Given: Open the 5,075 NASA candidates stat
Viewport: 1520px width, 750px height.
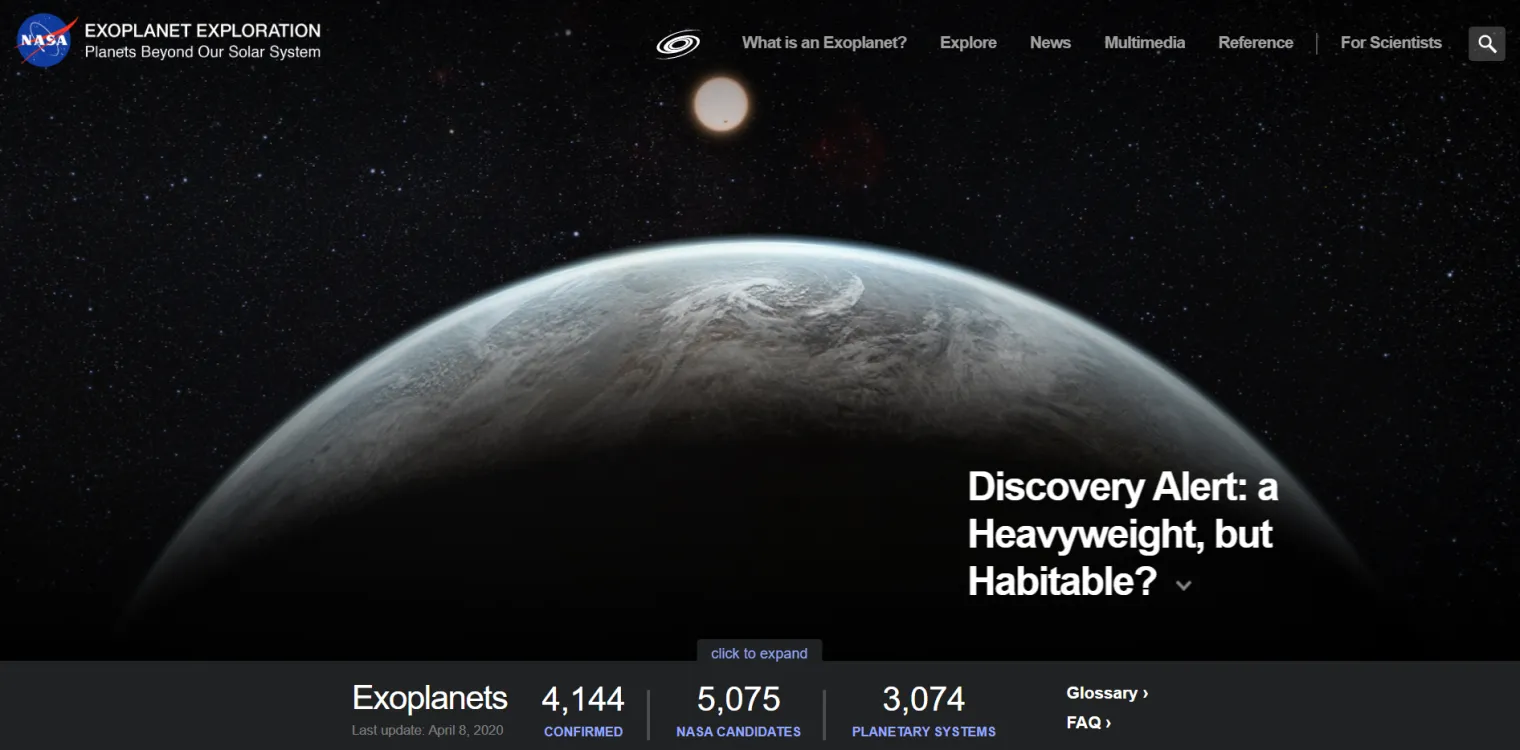Looking at the screenshot, I should (738, 711).
